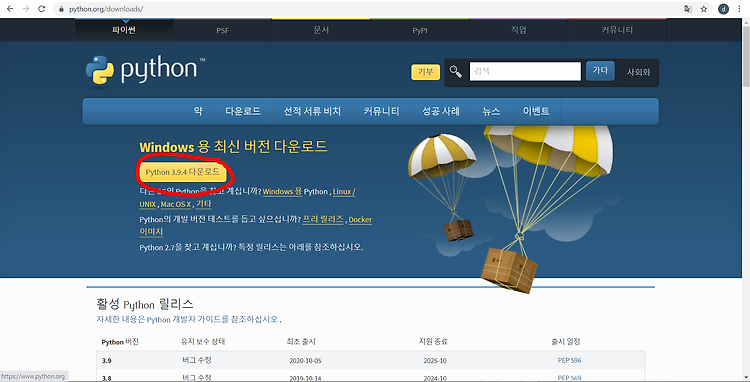Click the address bar URL
750x382 pixels.
coord(106,9)
